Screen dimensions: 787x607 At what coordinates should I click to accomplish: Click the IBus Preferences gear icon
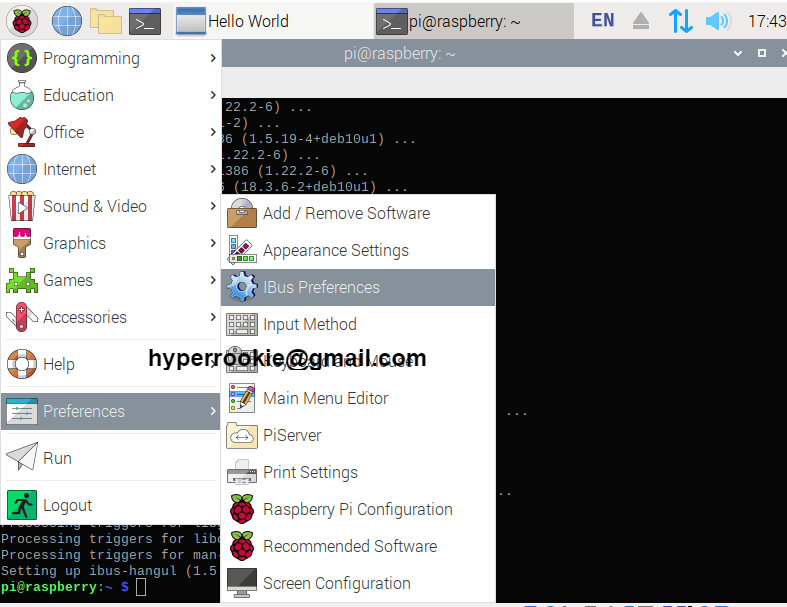242,287
